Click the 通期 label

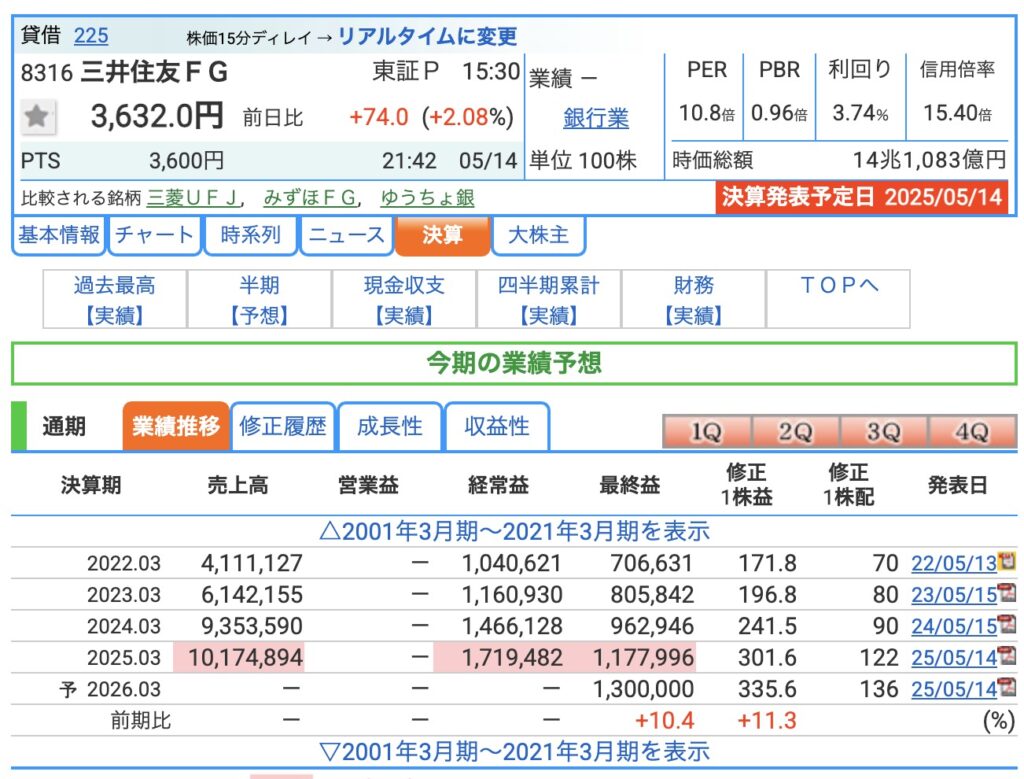click(64, 426)
